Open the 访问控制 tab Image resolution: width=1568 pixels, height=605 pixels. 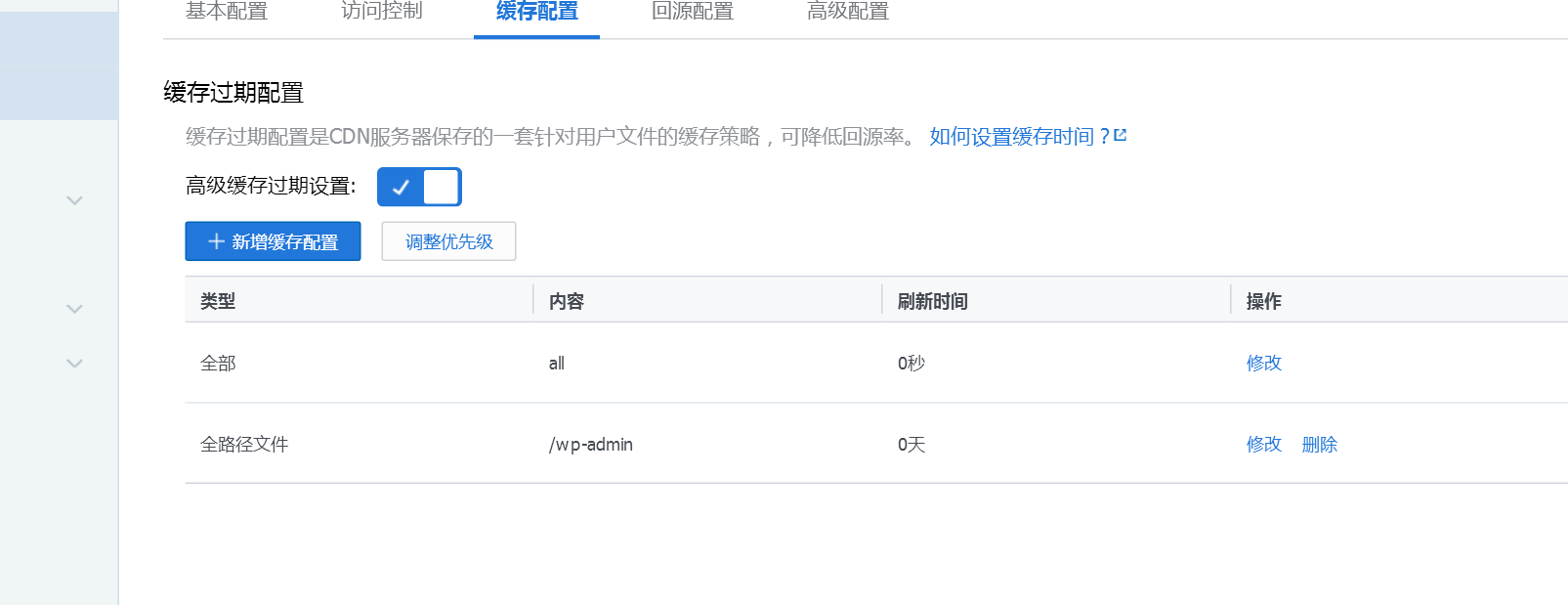[382, 12]
